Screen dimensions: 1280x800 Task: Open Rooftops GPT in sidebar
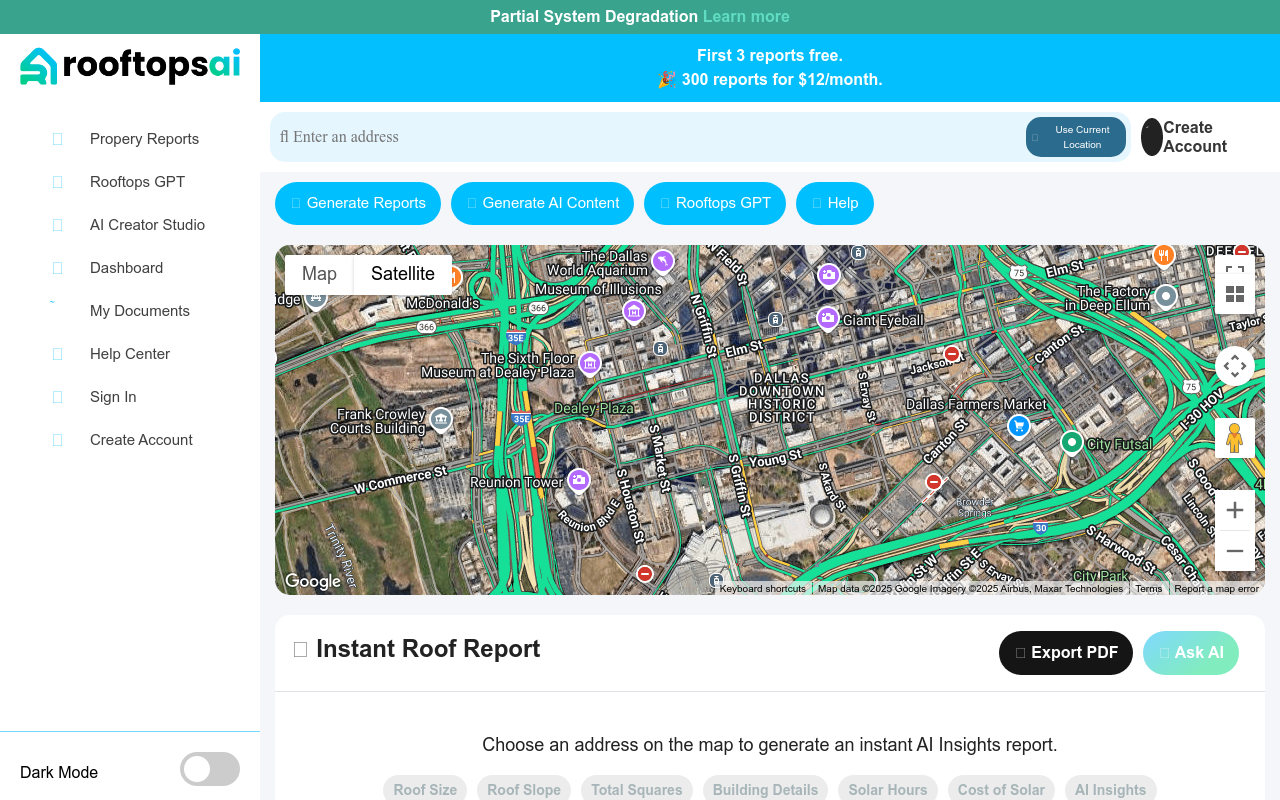pyautogui.click(x=137, y=182)
